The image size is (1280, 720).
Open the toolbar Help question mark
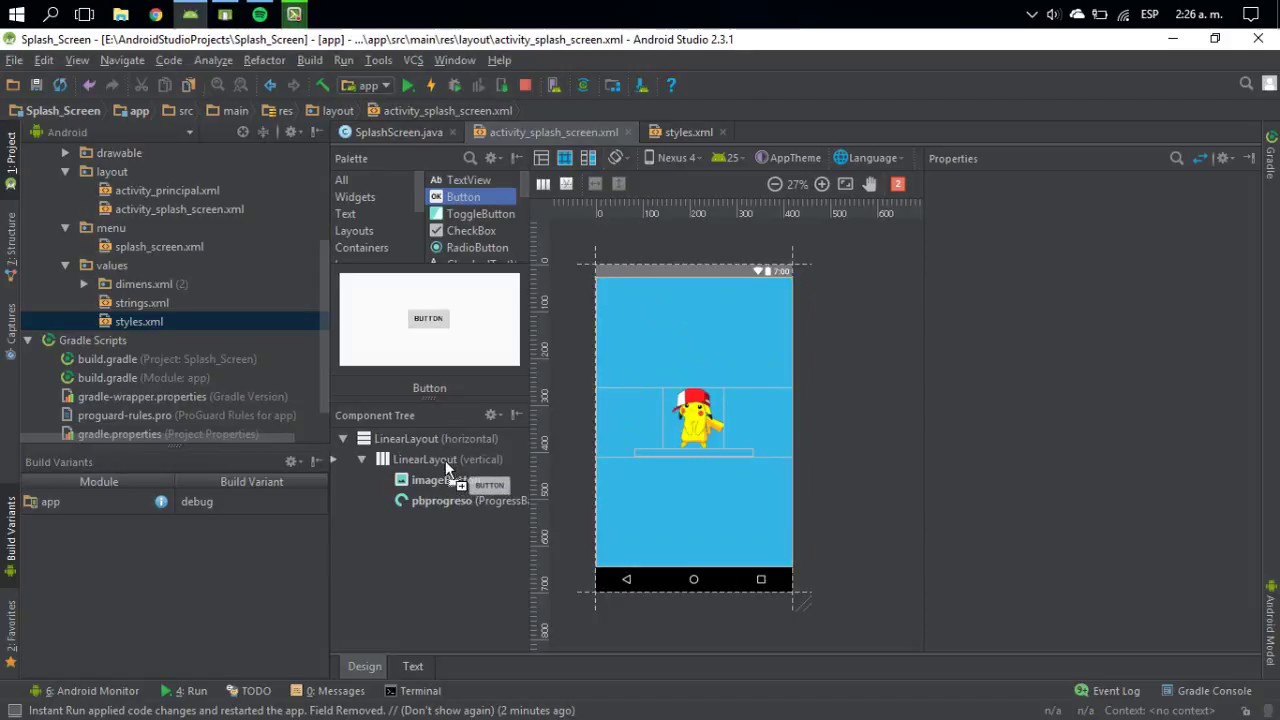point(671,86)
